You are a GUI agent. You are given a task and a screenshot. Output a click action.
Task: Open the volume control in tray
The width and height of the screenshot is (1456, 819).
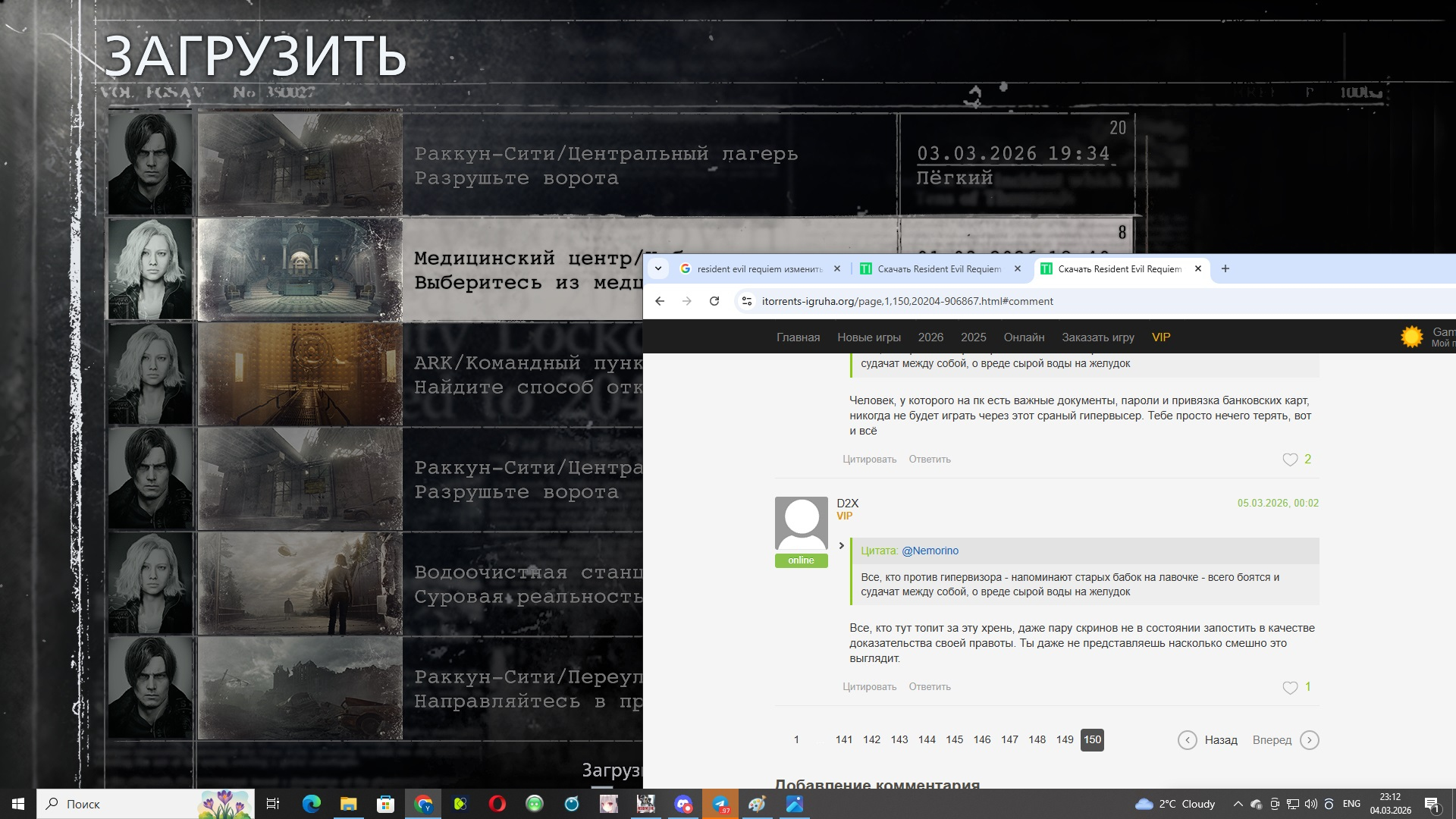tap(1311, 804)
